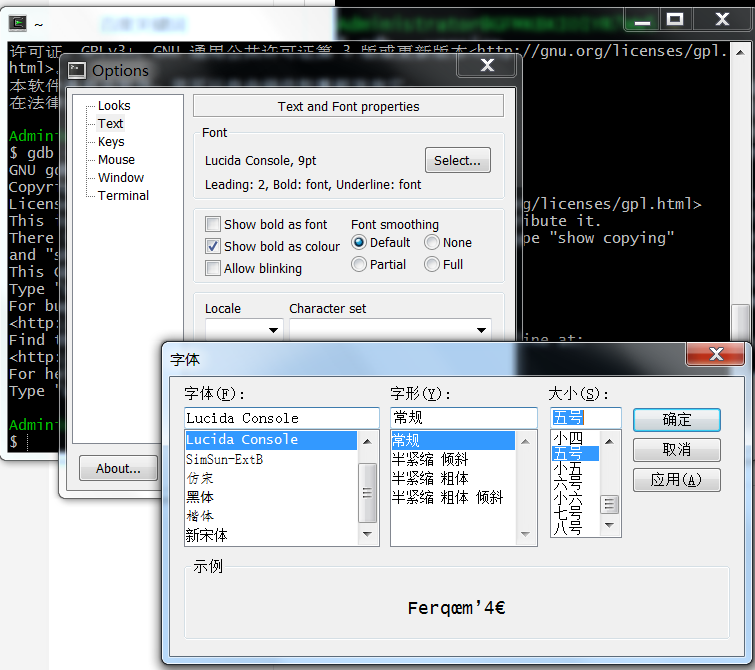Click the About... button
Image resolution: width=755 pixels, height=670 pixels.
[118, 468]
